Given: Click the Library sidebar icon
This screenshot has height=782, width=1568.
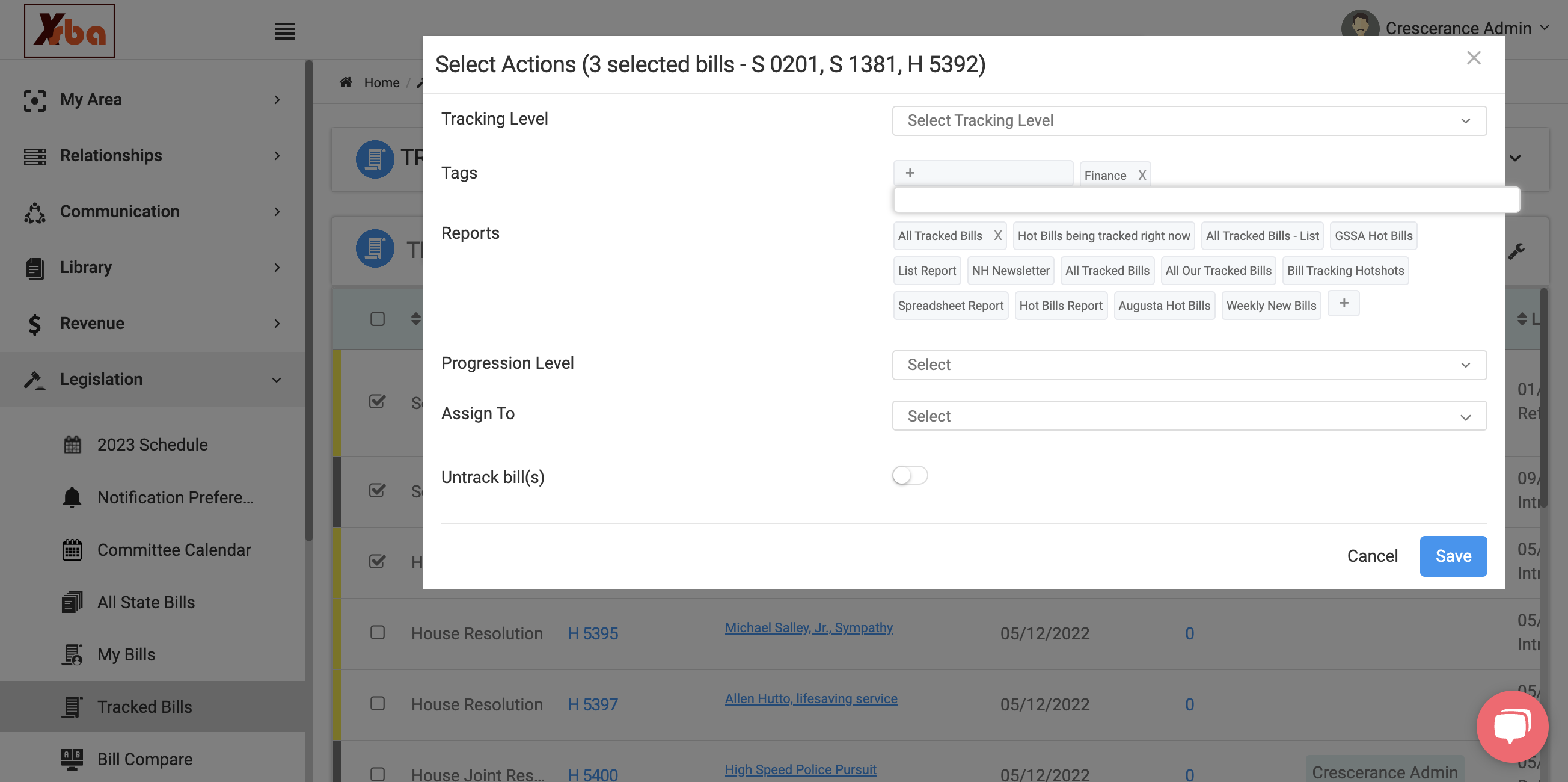Looking at the screenshot, I should click(x=35, y=268).
